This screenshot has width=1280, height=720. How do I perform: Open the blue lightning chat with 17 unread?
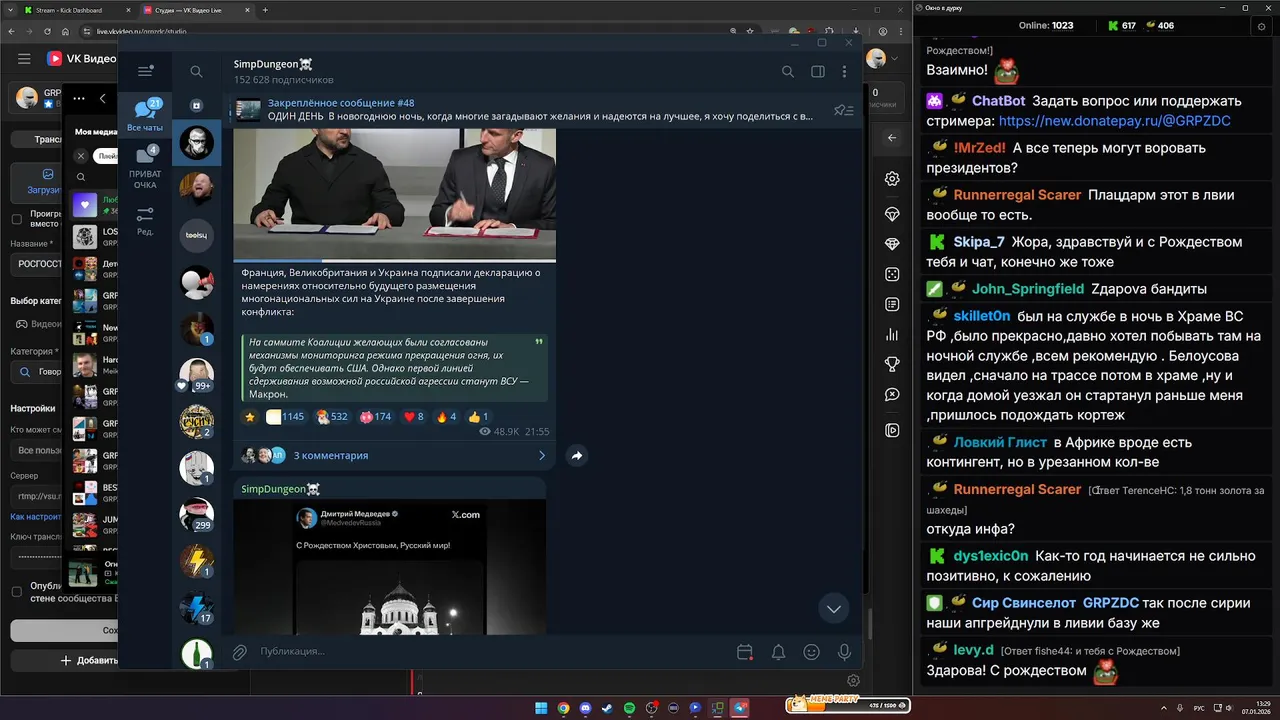tap(197, 608)
